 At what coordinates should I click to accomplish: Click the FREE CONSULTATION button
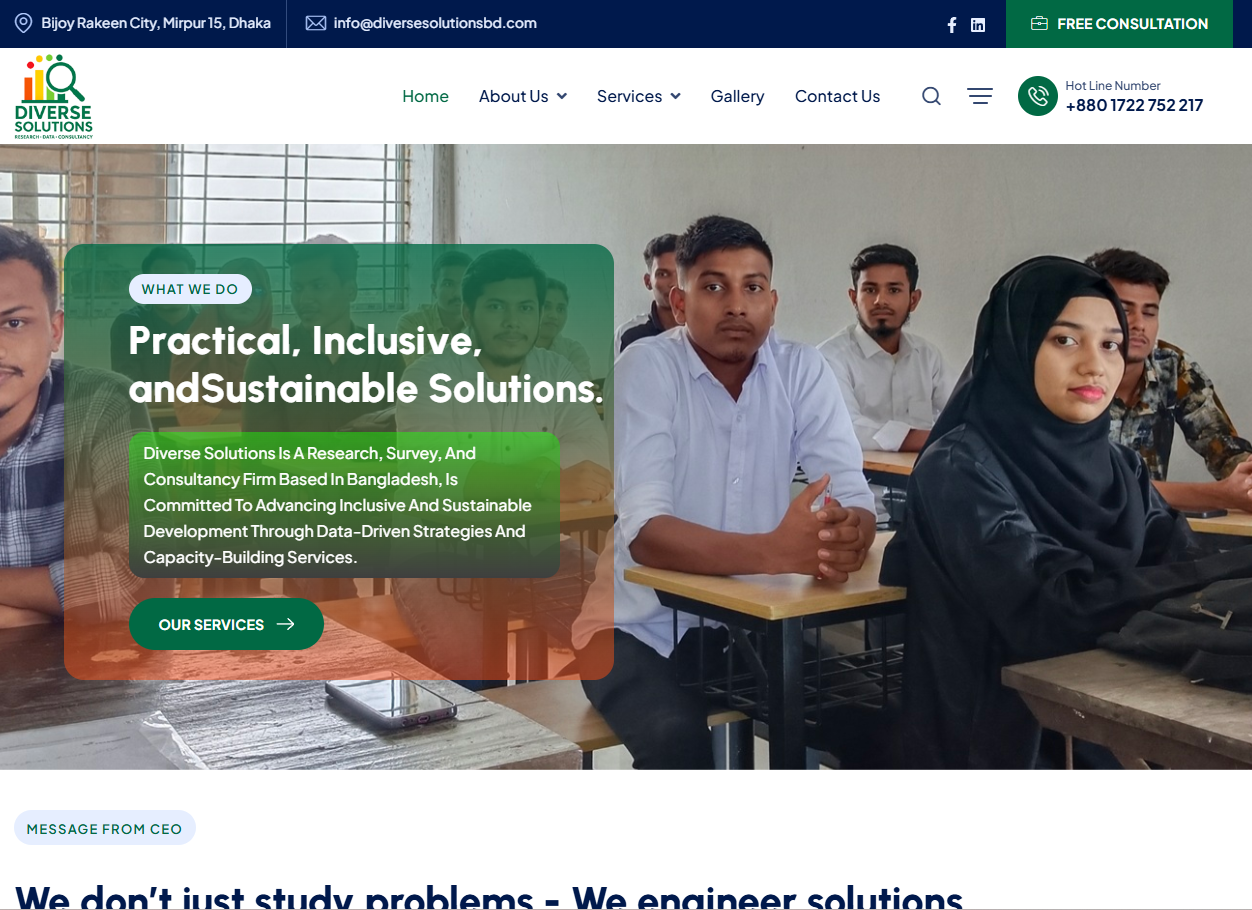tap(1119, 24)
